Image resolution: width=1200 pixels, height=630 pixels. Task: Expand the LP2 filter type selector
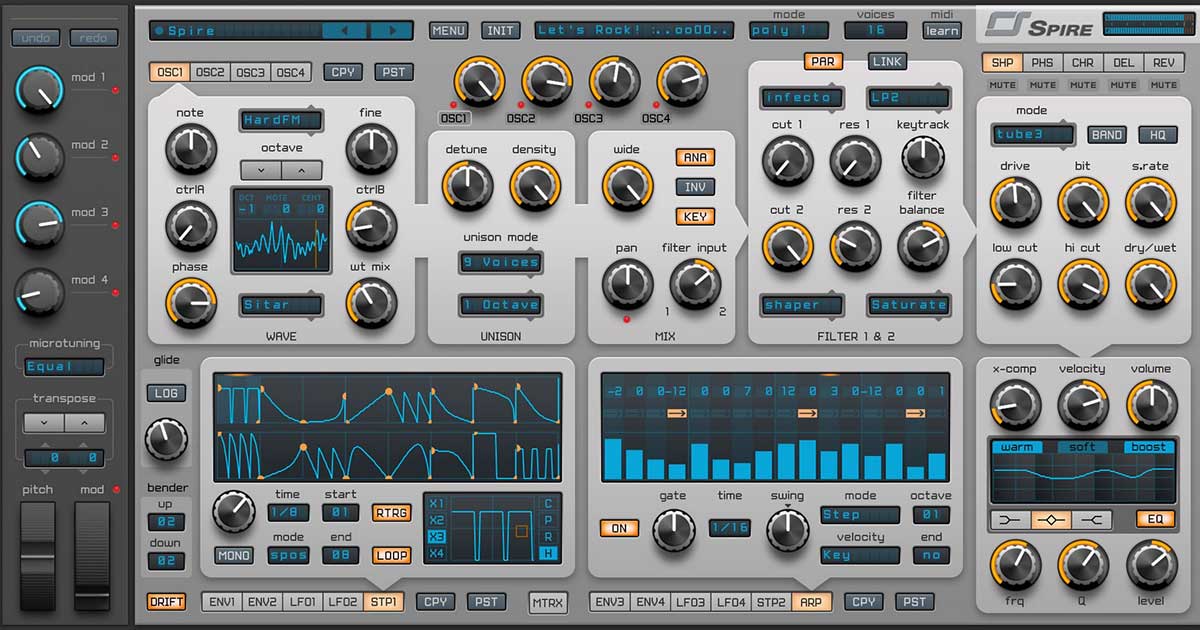pyautogui.click(x=908, y=98)
